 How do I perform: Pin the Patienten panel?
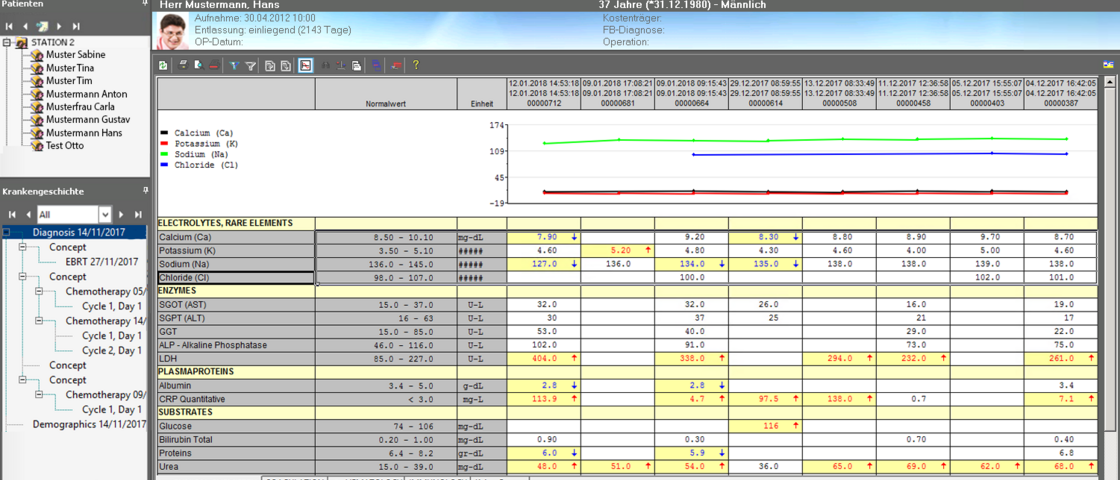pyautogui.click(x=145, y=4)
